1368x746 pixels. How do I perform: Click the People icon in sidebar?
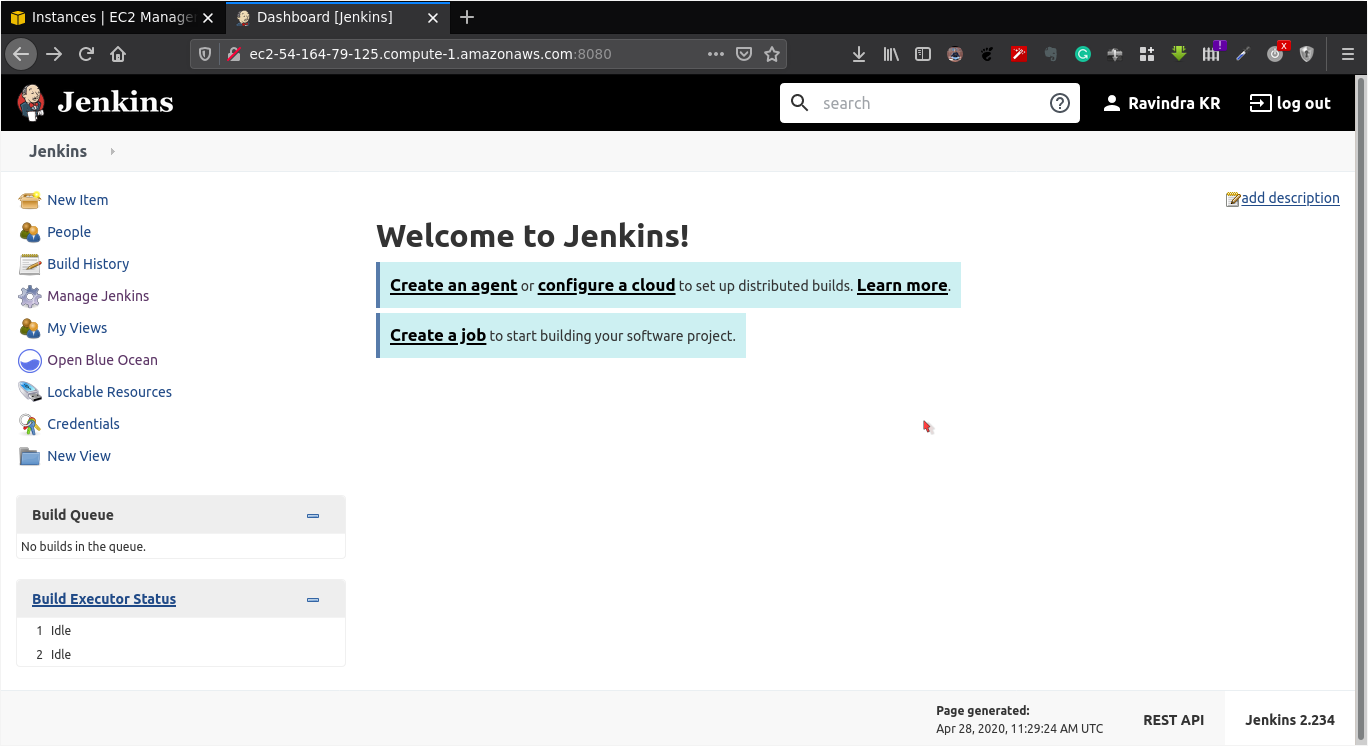[x=30, y=232]
